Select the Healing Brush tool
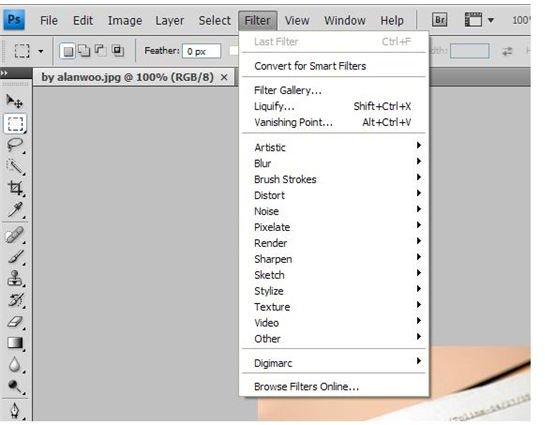 click(15, 235)
